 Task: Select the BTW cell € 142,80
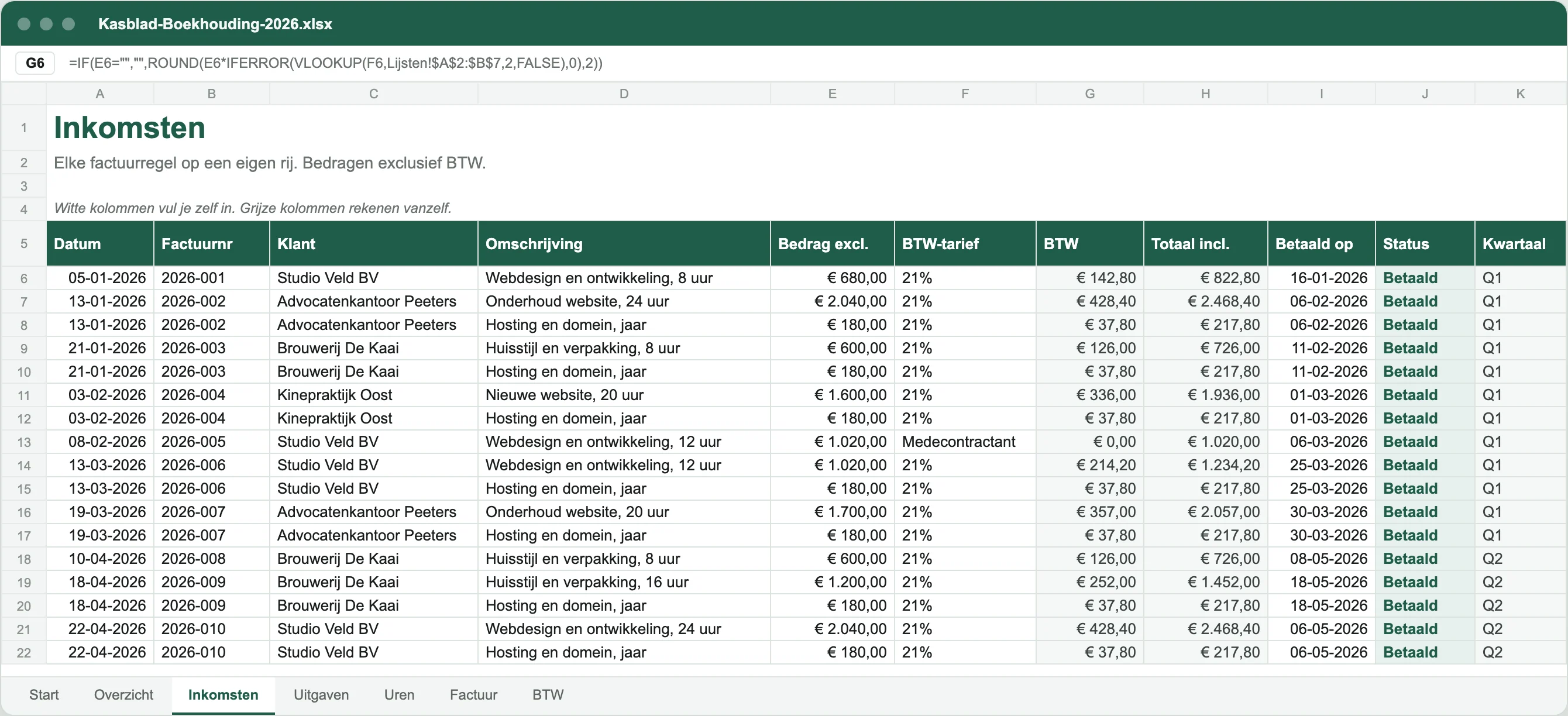(x=1089, y=278)
